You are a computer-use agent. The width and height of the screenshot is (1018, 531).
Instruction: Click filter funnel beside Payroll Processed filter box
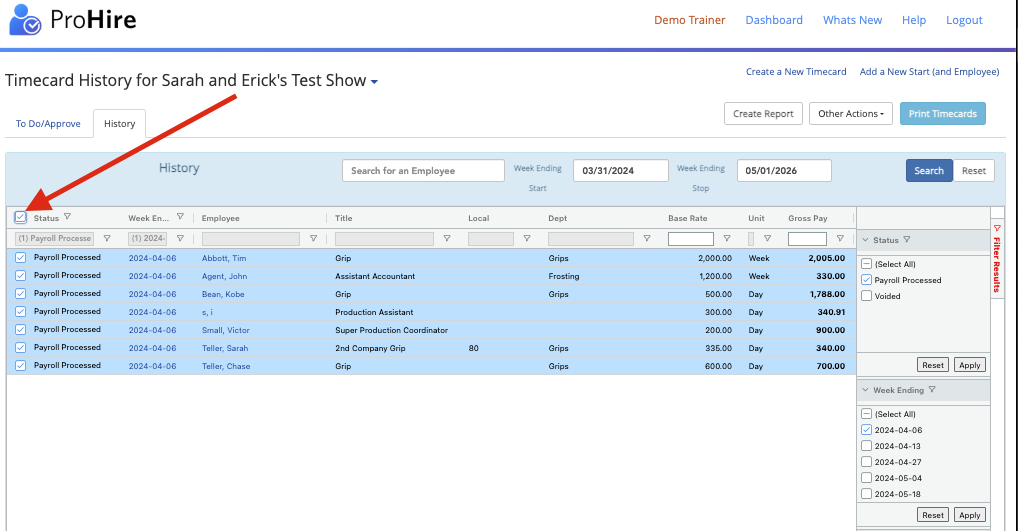tap(107, 238)
